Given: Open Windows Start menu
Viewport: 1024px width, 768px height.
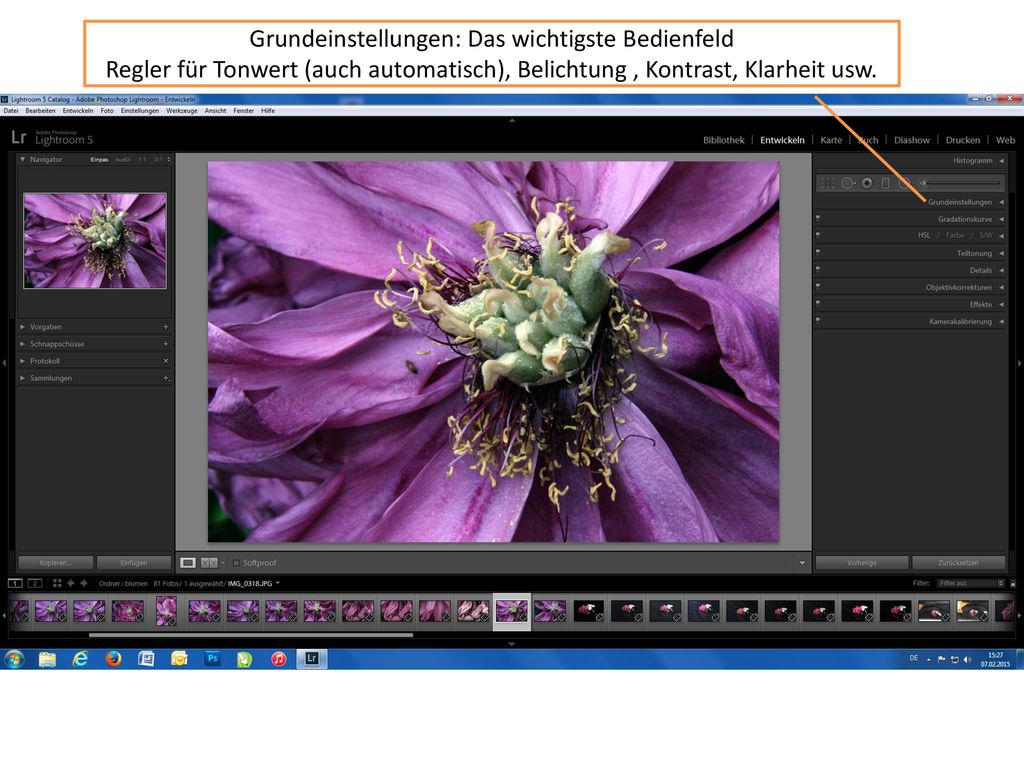Looking at the screenshot, I should pos(14,659).
